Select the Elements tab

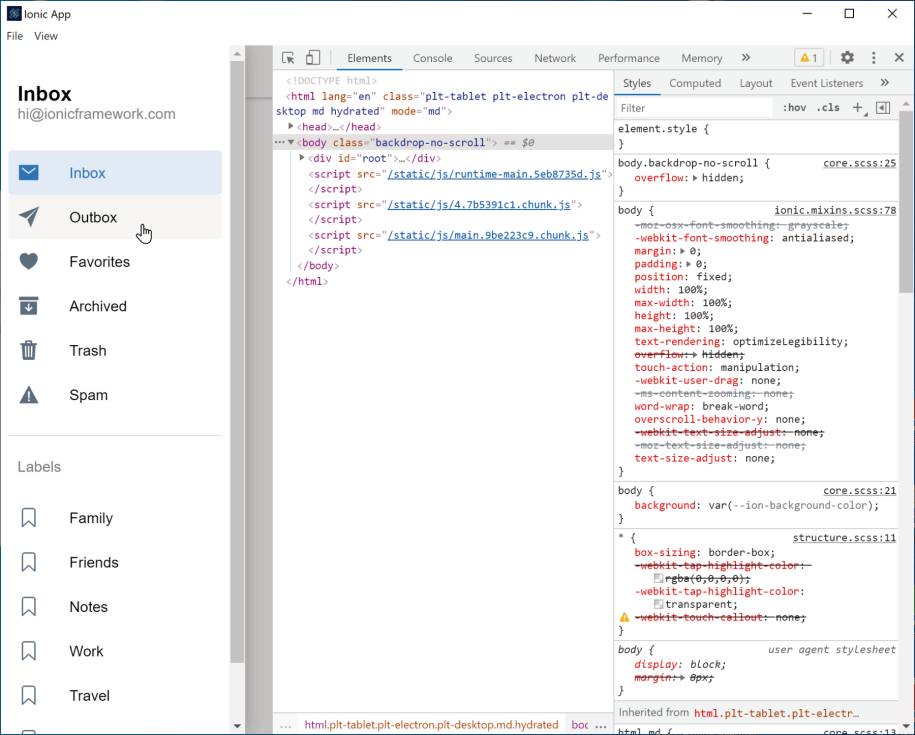369,58
